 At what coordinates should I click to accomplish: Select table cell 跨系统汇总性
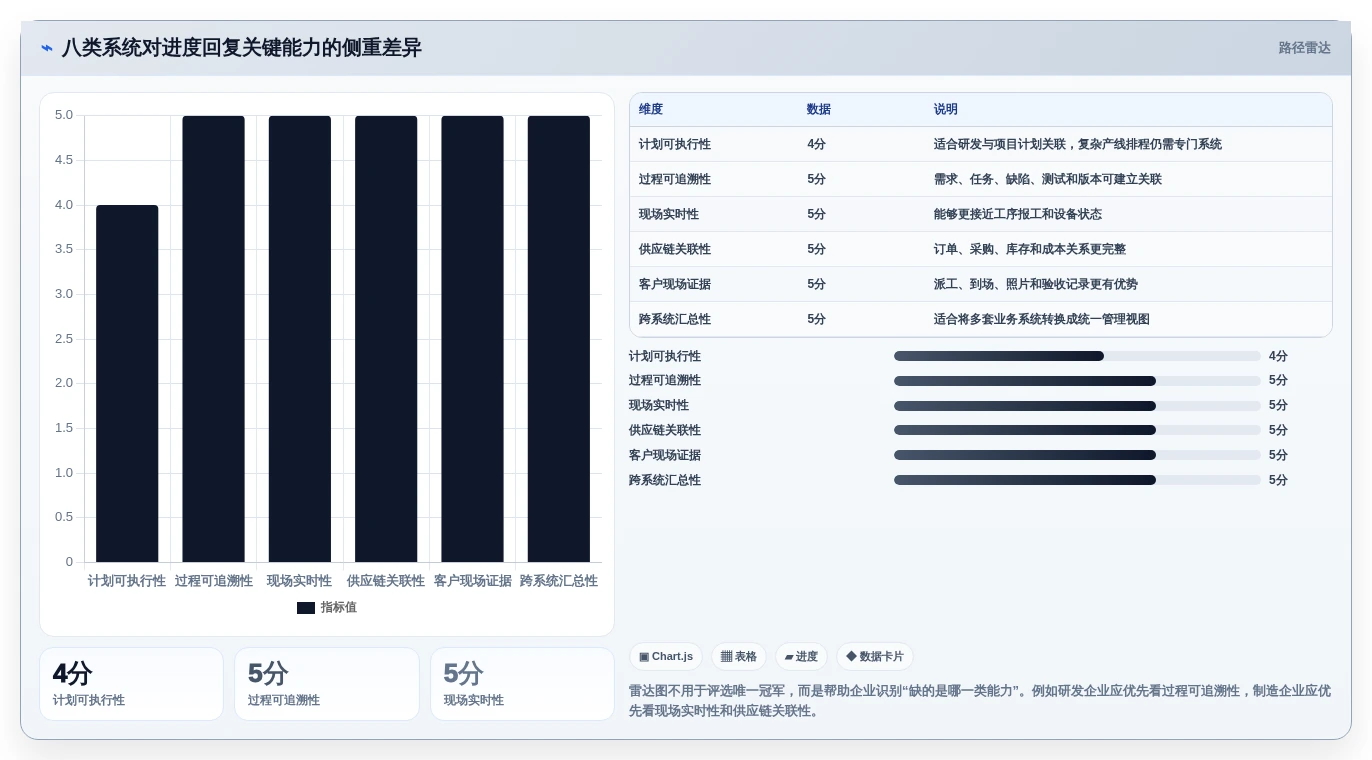[675, 320]
